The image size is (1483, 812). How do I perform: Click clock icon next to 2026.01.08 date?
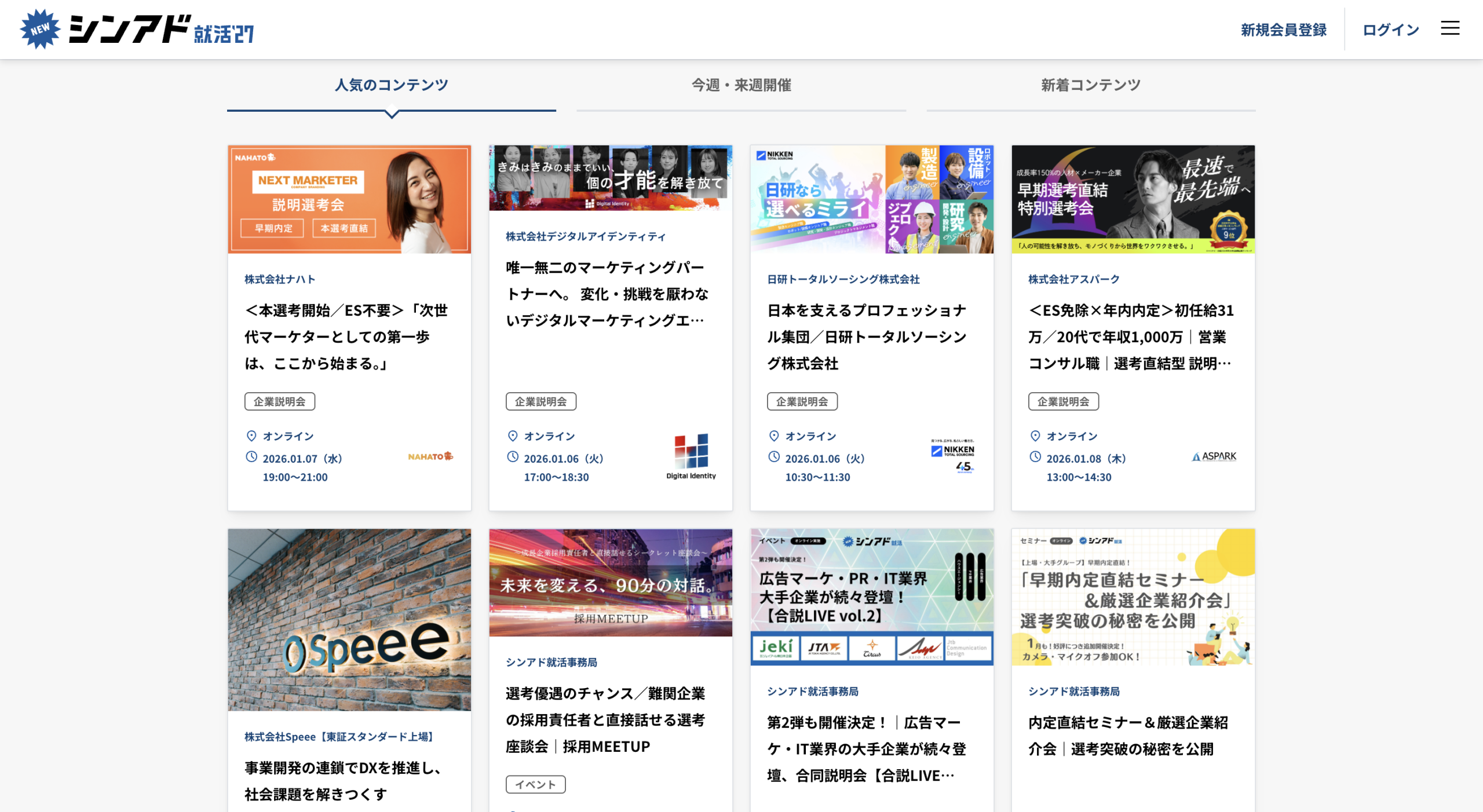(x=1035, y=457)
